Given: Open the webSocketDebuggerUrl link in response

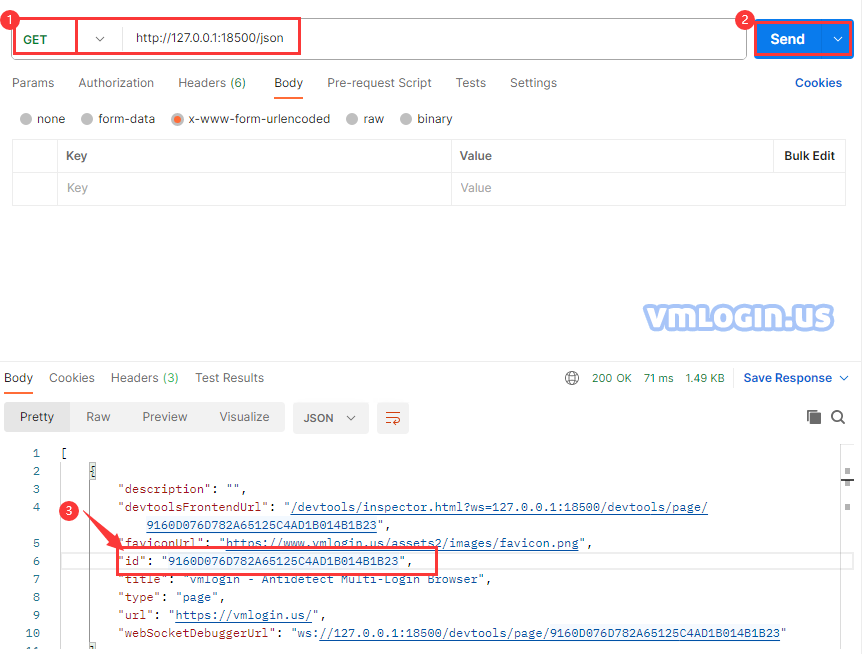Looking at the screenshot, I should coord(550,633).
